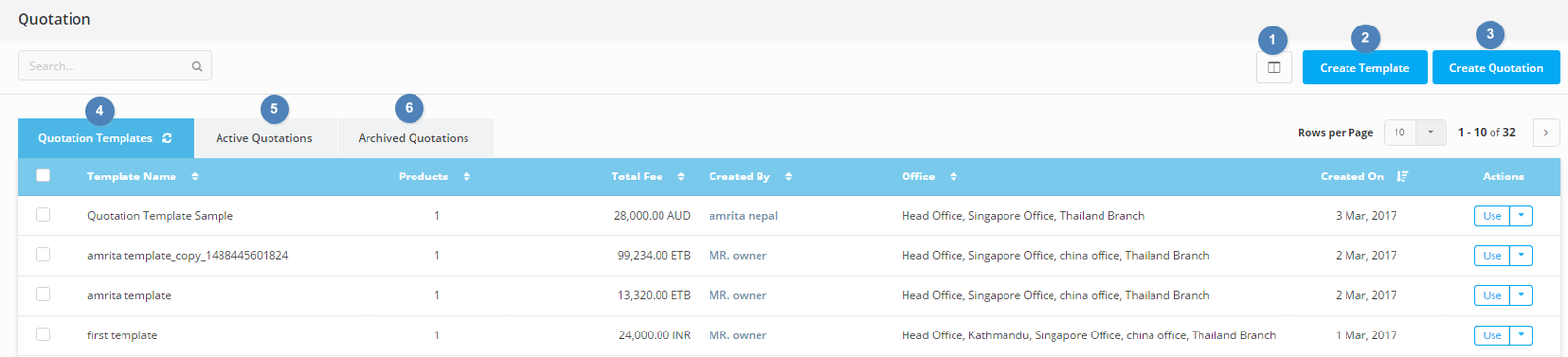Viewport: 1568px width, 357px height.
Task: Click the 99,234.00 ETB total fee cell
Action: tap(655, 256)
